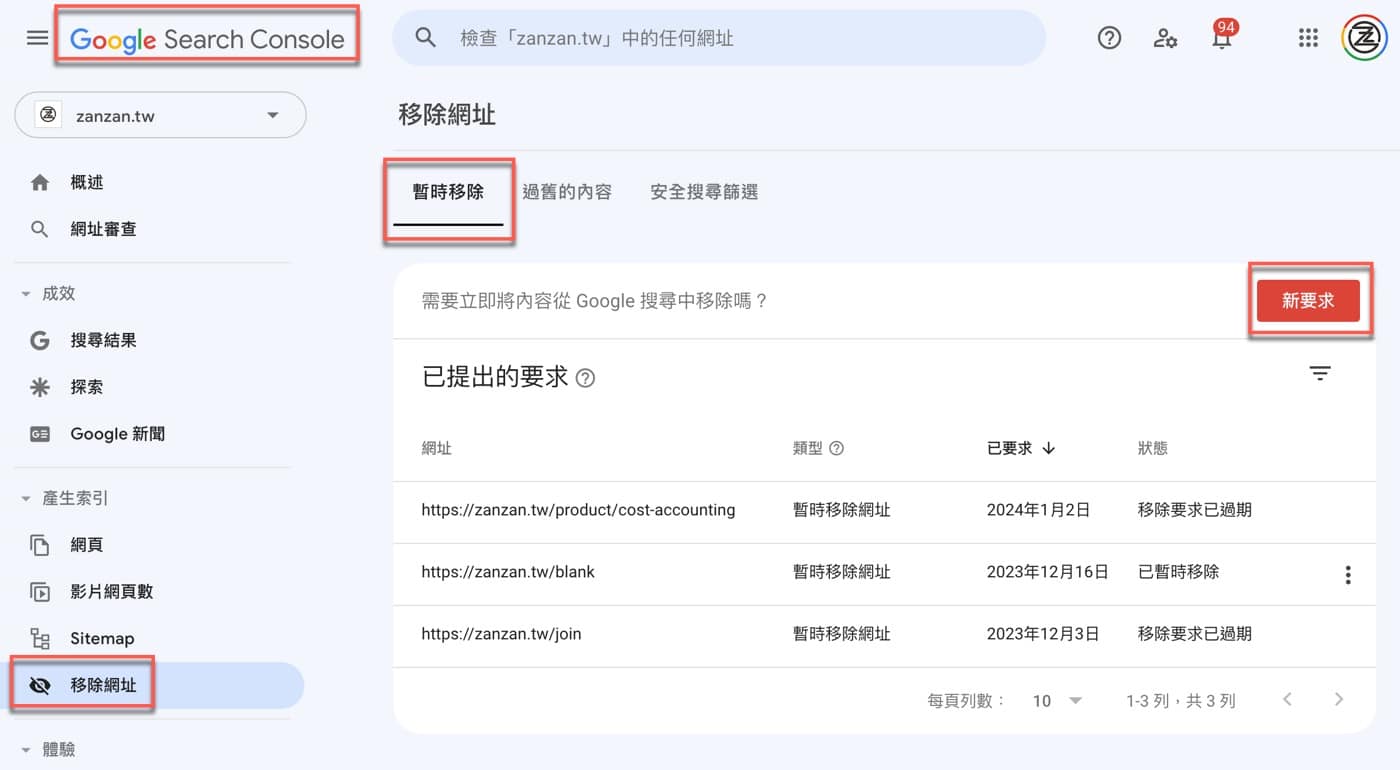Image resolution: width=1400 pixels, height=770 pixels.
Task: Click the Google G icon for 搜尋結果
Action: (40, 341)
